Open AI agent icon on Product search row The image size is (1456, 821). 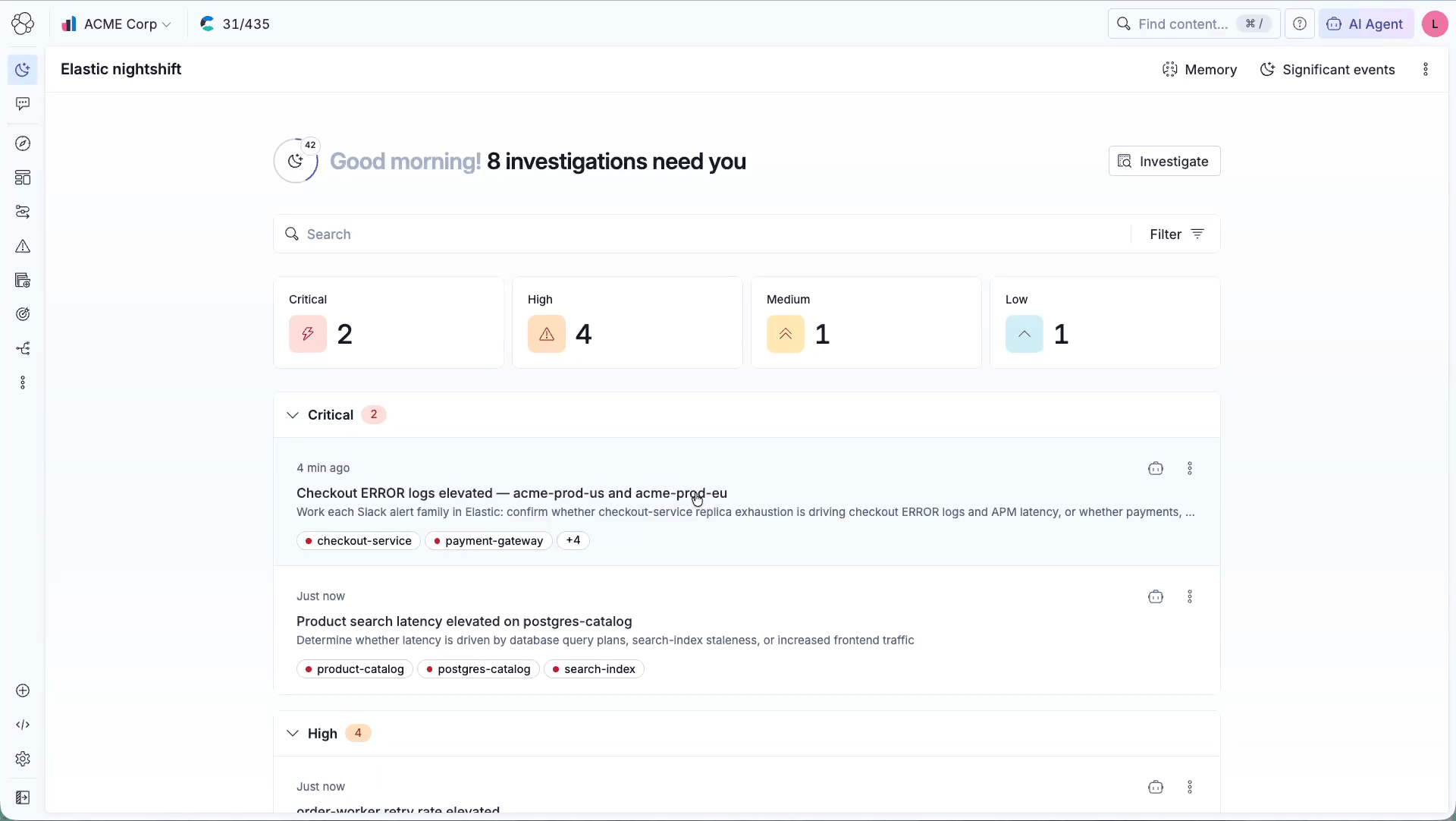1156,596
